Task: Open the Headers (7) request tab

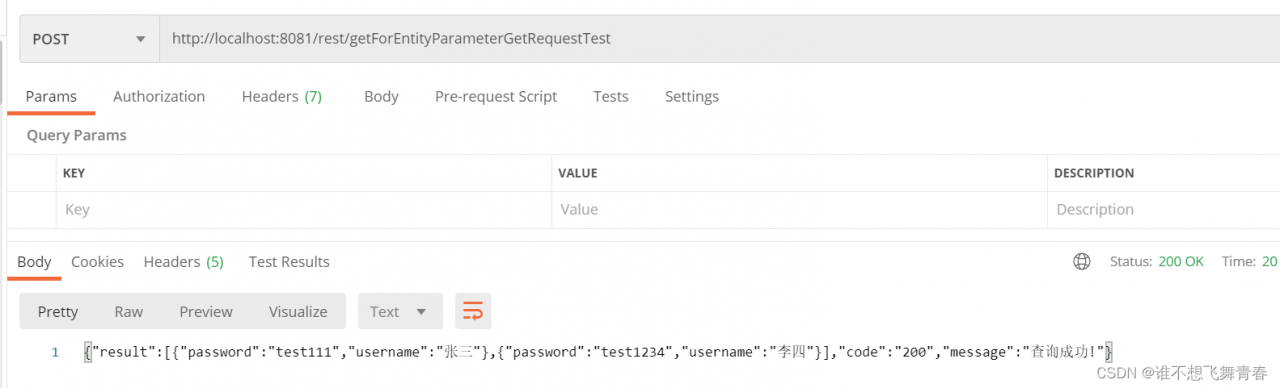Action: 282,96
